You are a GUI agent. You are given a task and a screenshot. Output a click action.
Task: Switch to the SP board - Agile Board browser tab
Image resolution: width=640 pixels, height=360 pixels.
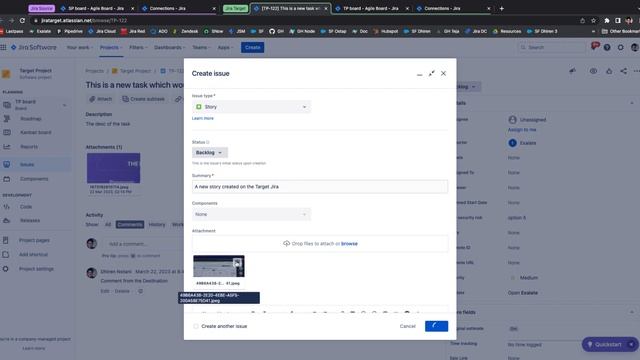[96, 8]
